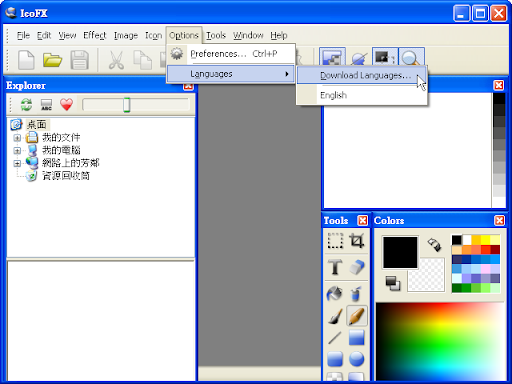Click the red heart favorites icon
Screen dimensions: 512x384
[x=66, y=105]
